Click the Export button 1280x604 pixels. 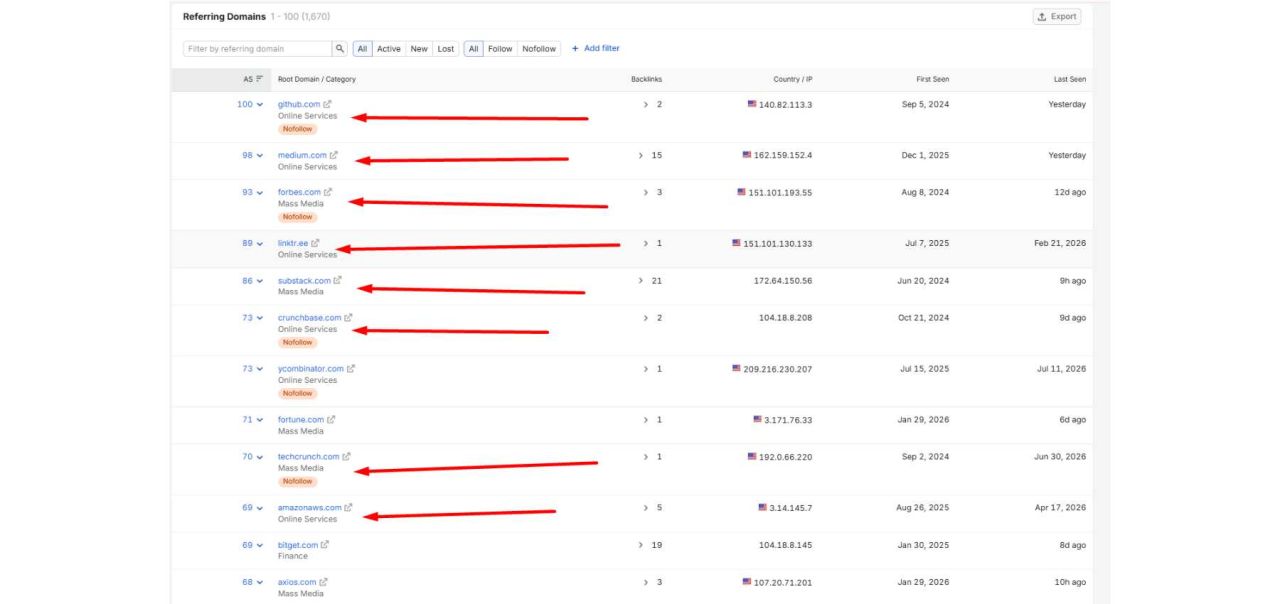coord(1057,17)
